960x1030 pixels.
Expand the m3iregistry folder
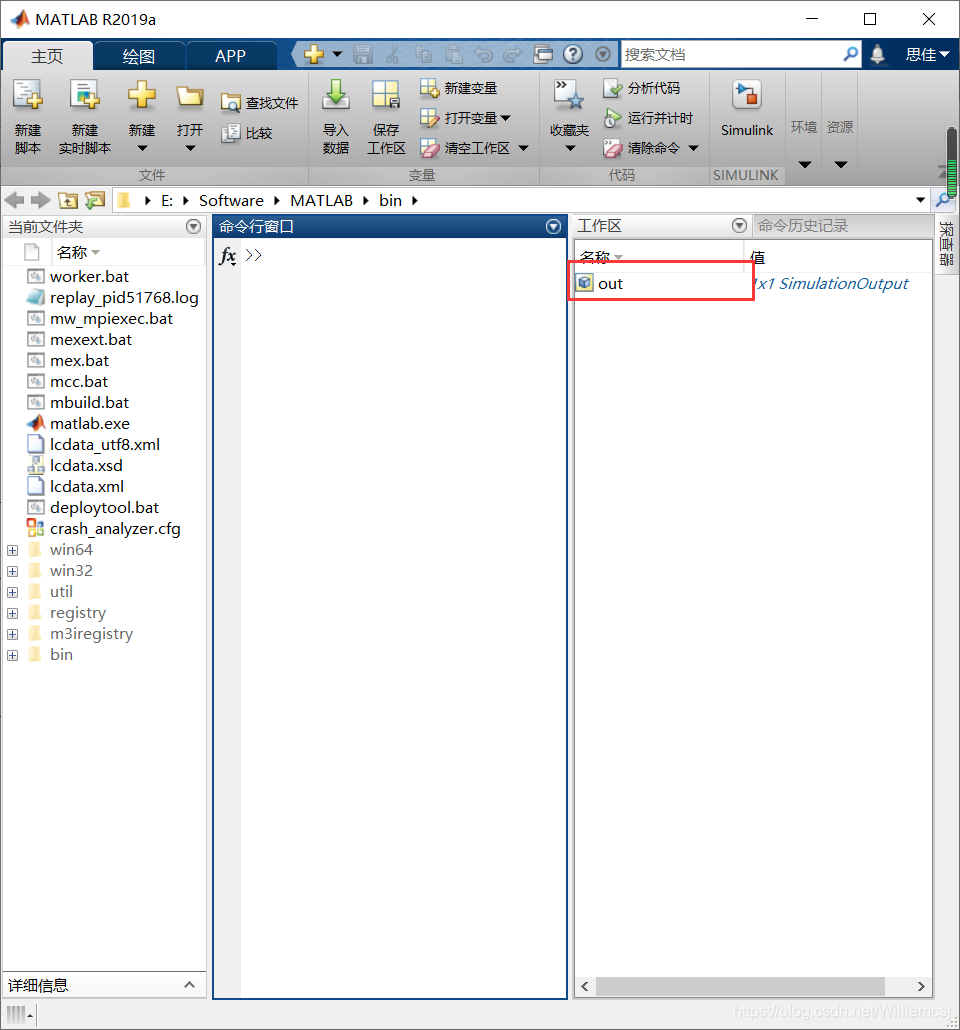pos(12,635)
